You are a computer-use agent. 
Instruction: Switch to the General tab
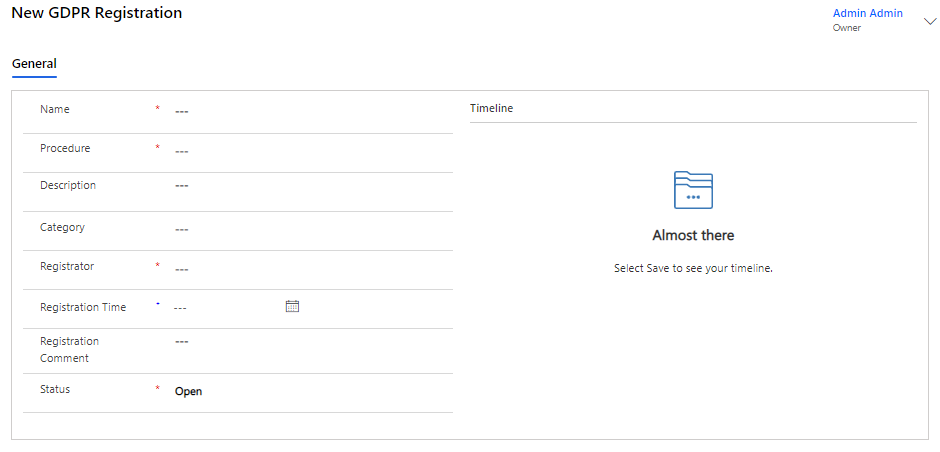34,64
